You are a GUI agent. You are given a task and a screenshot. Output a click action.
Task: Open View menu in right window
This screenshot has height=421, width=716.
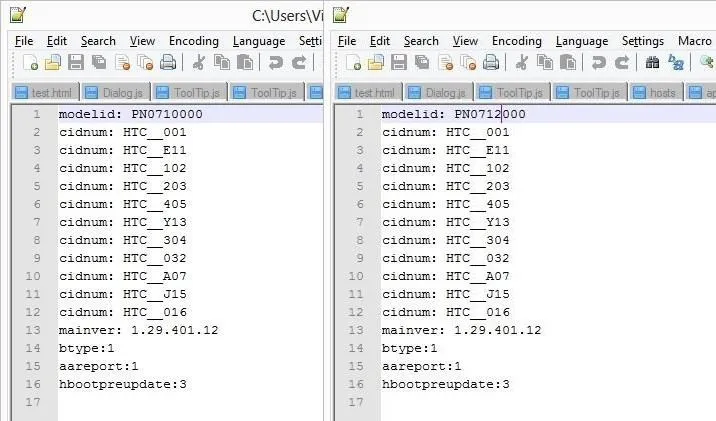(465, 41)
